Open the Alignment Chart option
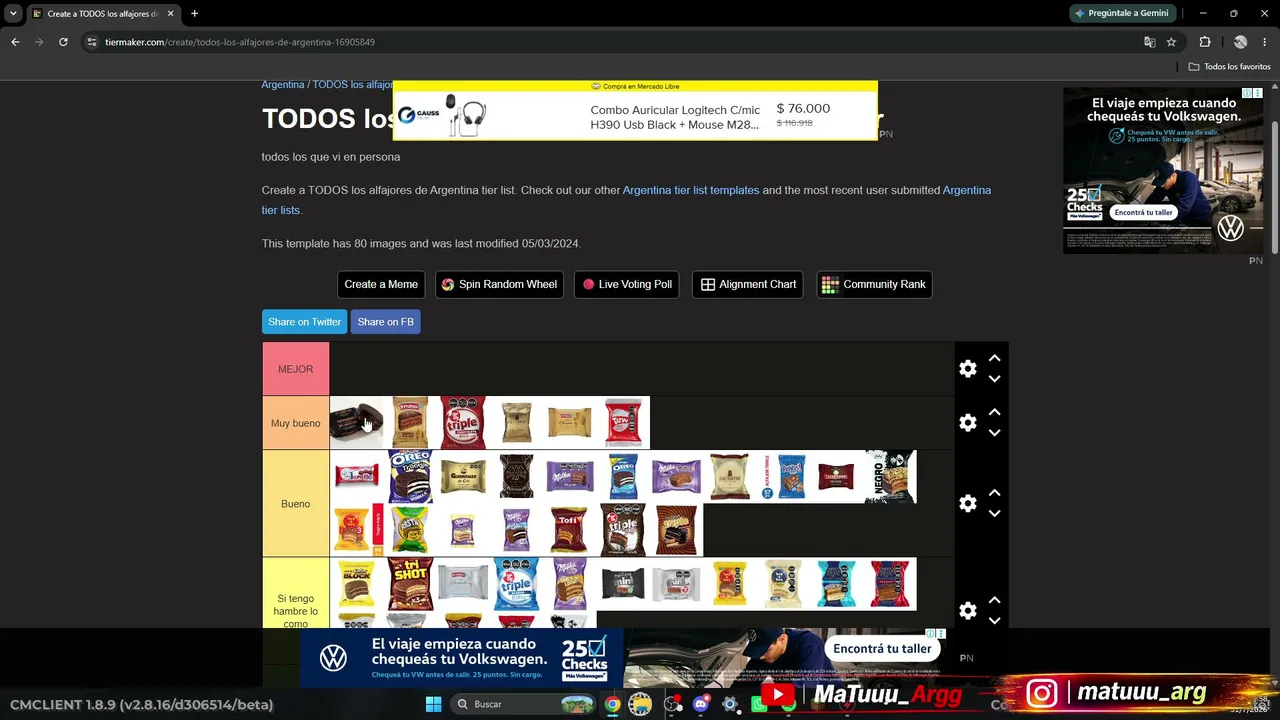1280x720 pixels. point(748,284)
